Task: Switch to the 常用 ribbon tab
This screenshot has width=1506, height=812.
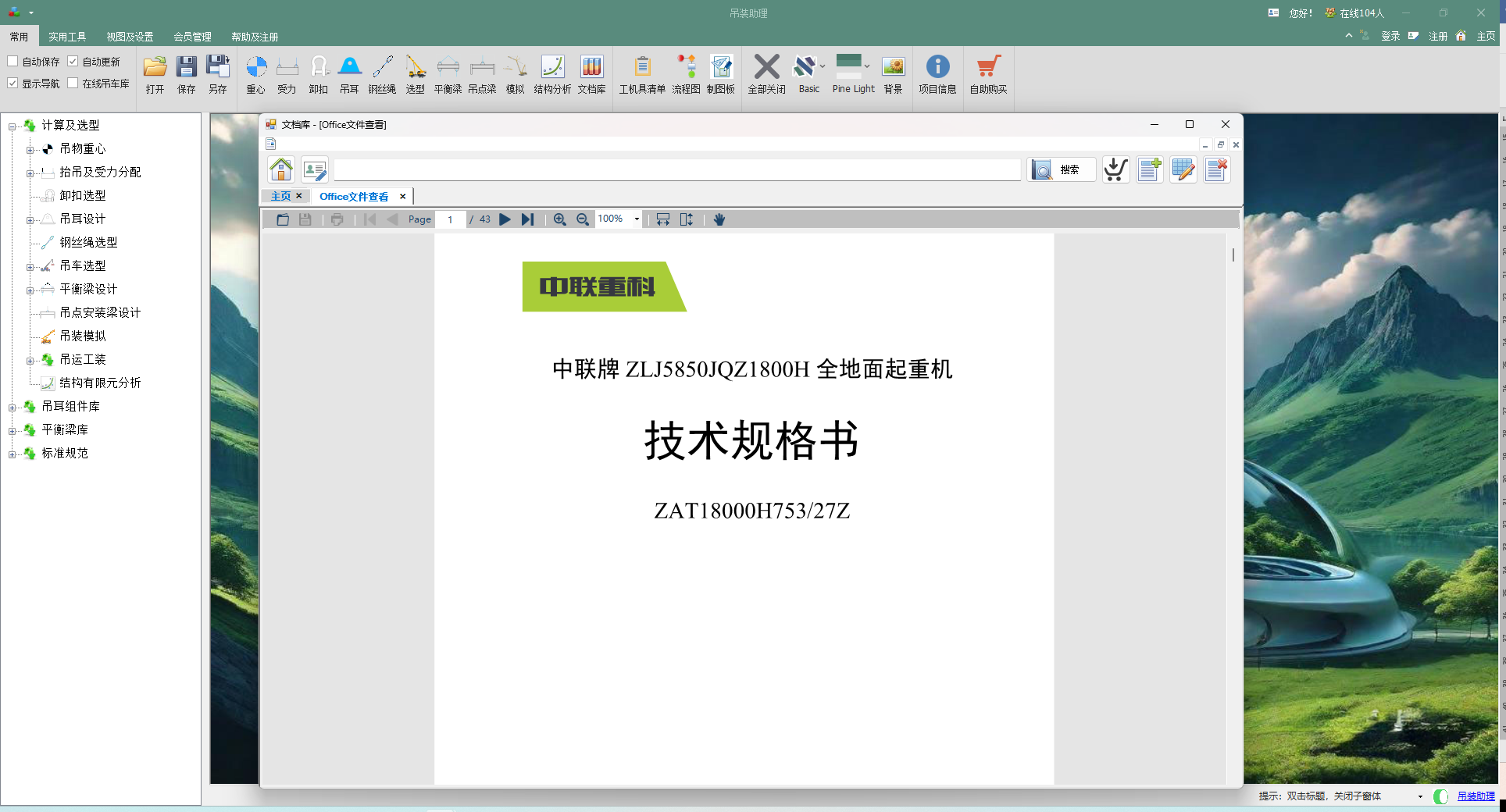Action: (x=19, y=37)
